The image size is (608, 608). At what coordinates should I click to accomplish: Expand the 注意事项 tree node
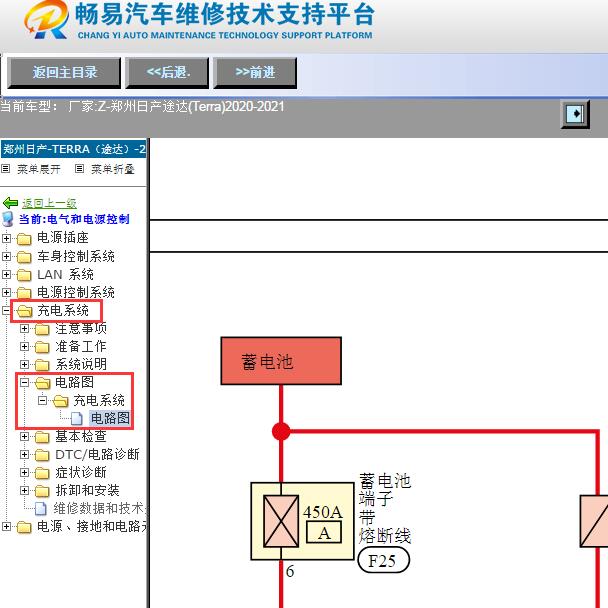tap(24, 328)
